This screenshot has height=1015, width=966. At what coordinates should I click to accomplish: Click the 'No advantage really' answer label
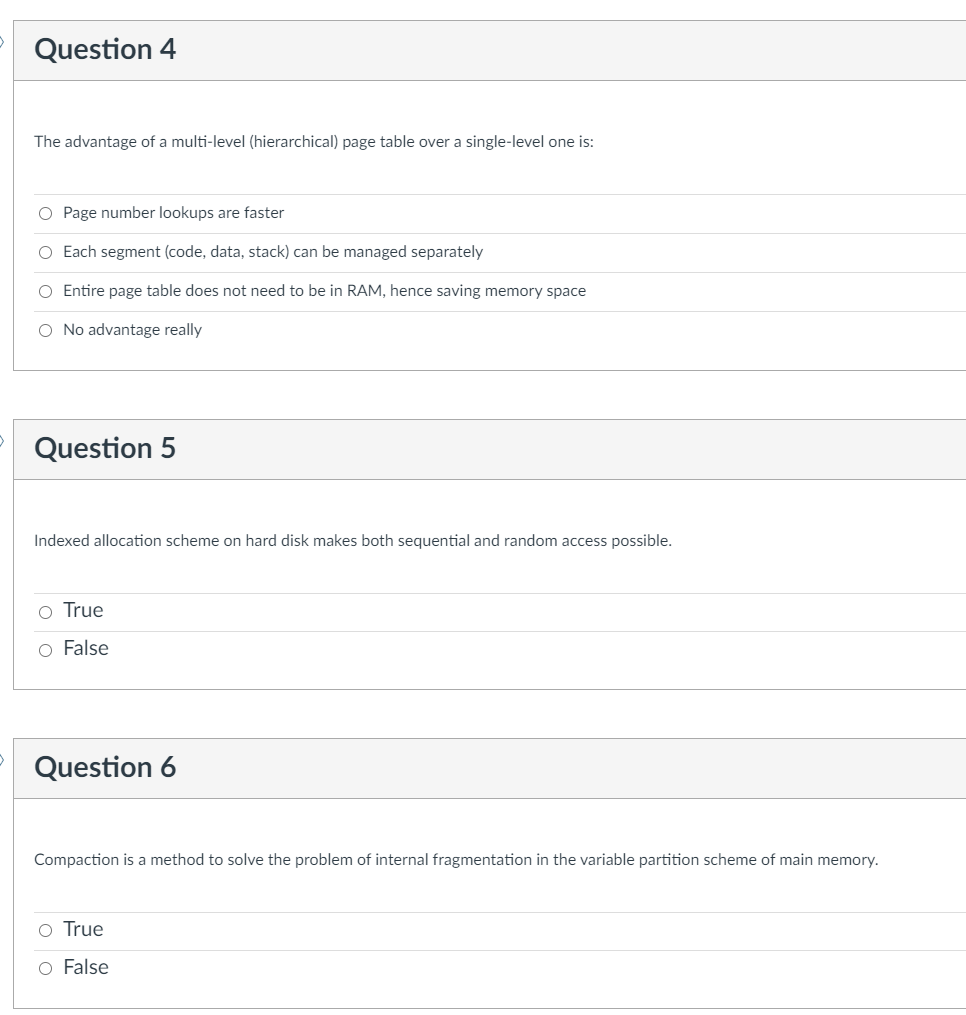click(x=133, y=330)
